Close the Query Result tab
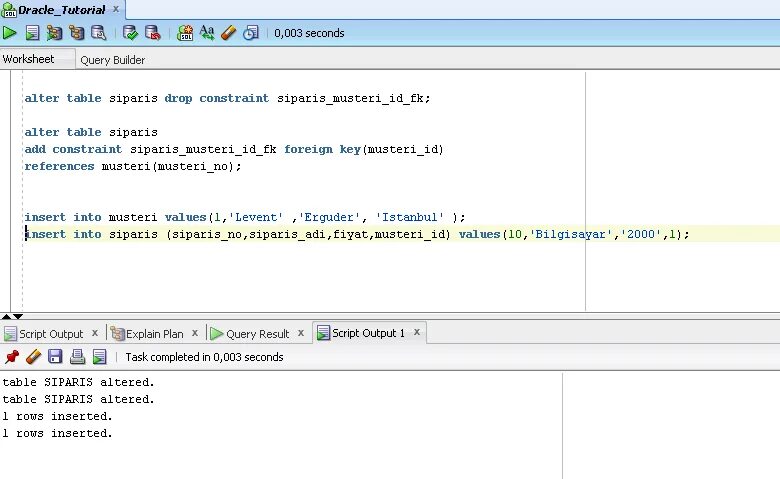780x479 pixels. coord(300,333)
